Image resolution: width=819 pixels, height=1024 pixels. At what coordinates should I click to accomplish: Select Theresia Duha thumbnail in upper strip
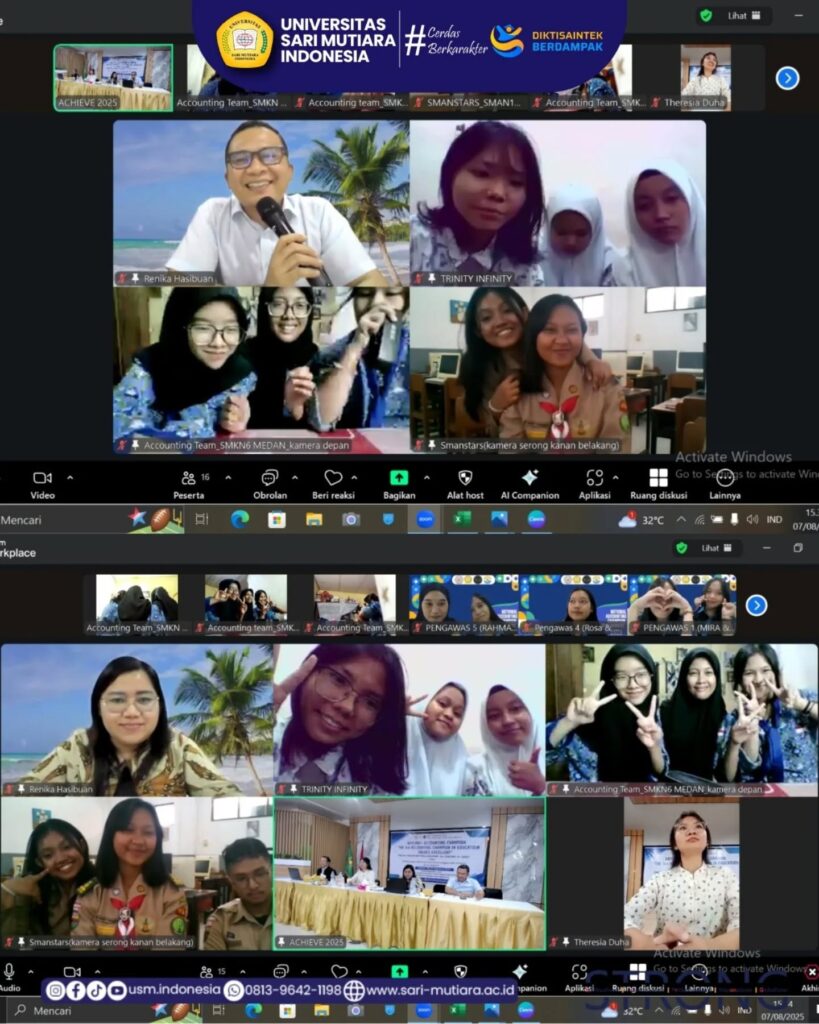click(705, 78)
